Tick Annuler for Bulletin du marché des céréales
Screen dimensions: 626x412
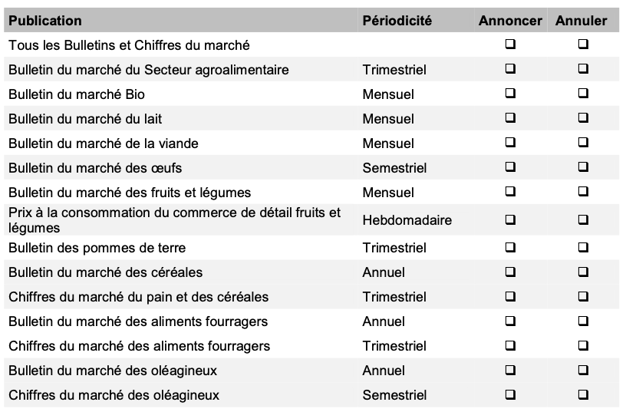click(582, 272)
